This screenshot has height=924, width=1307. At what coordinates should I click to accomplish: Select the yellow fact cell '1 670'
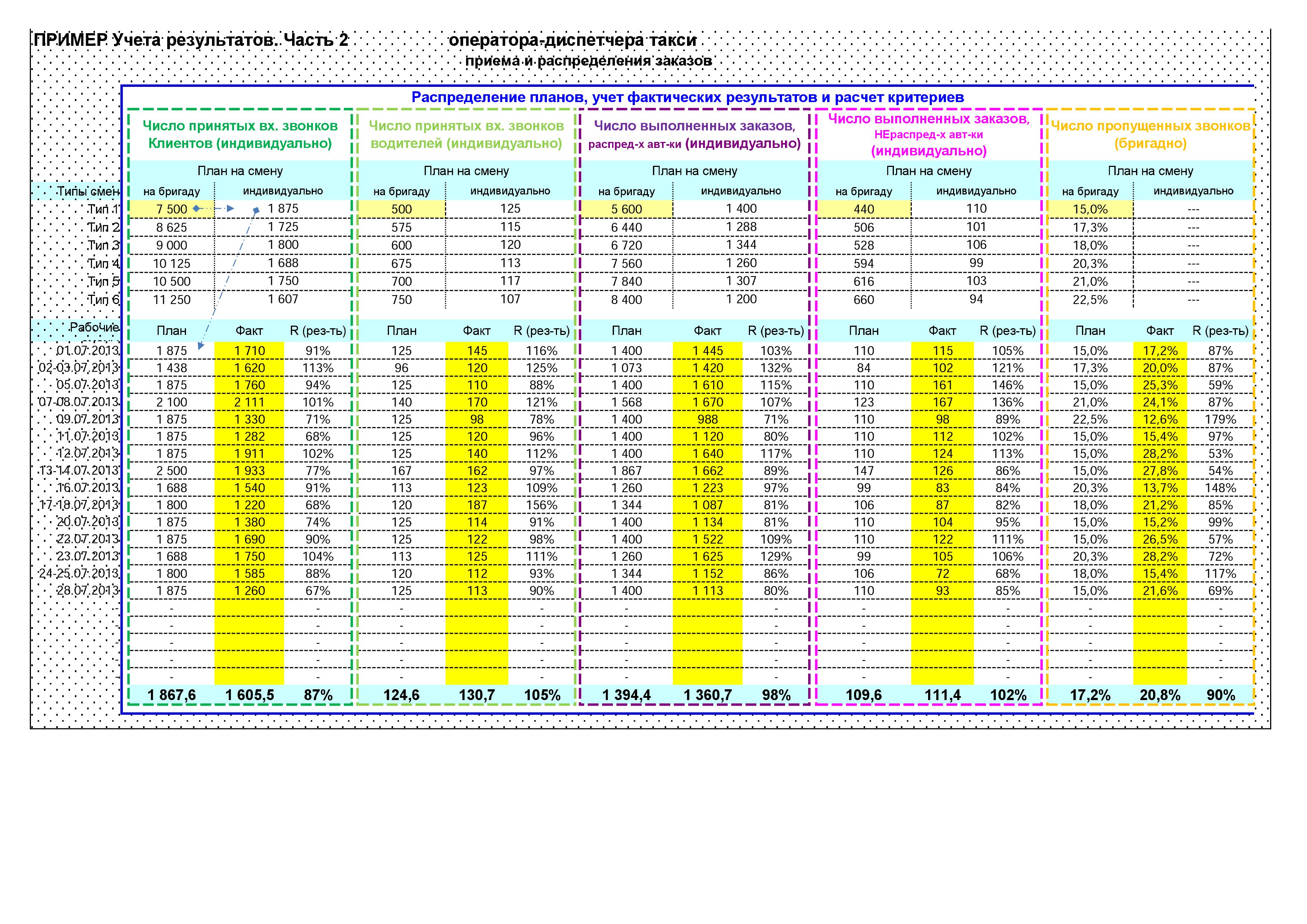click(x=708, y=402)
